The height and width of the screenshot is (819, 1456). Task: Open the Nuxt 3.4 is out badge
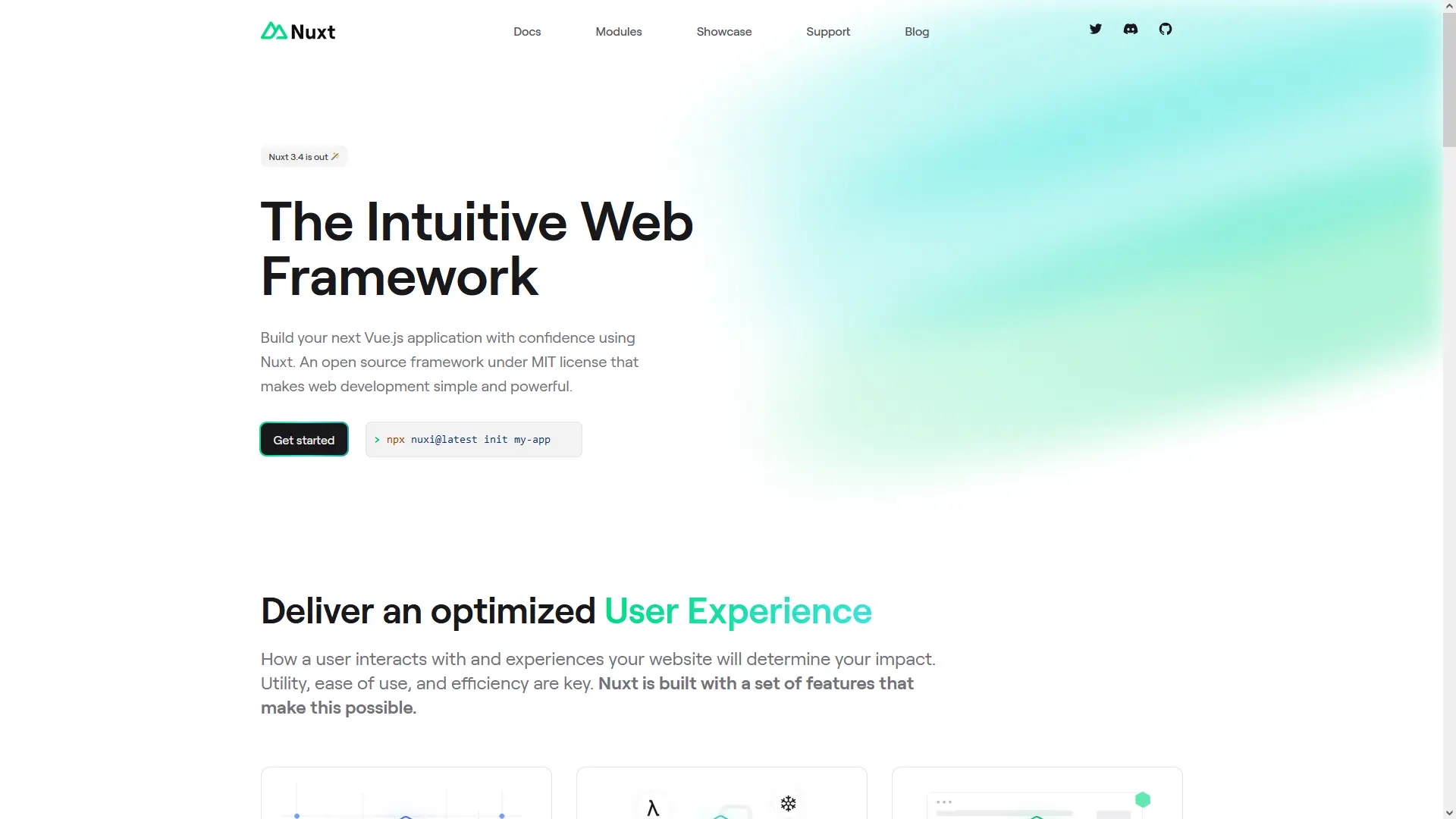pyautogui.click(x=303, y=157)
